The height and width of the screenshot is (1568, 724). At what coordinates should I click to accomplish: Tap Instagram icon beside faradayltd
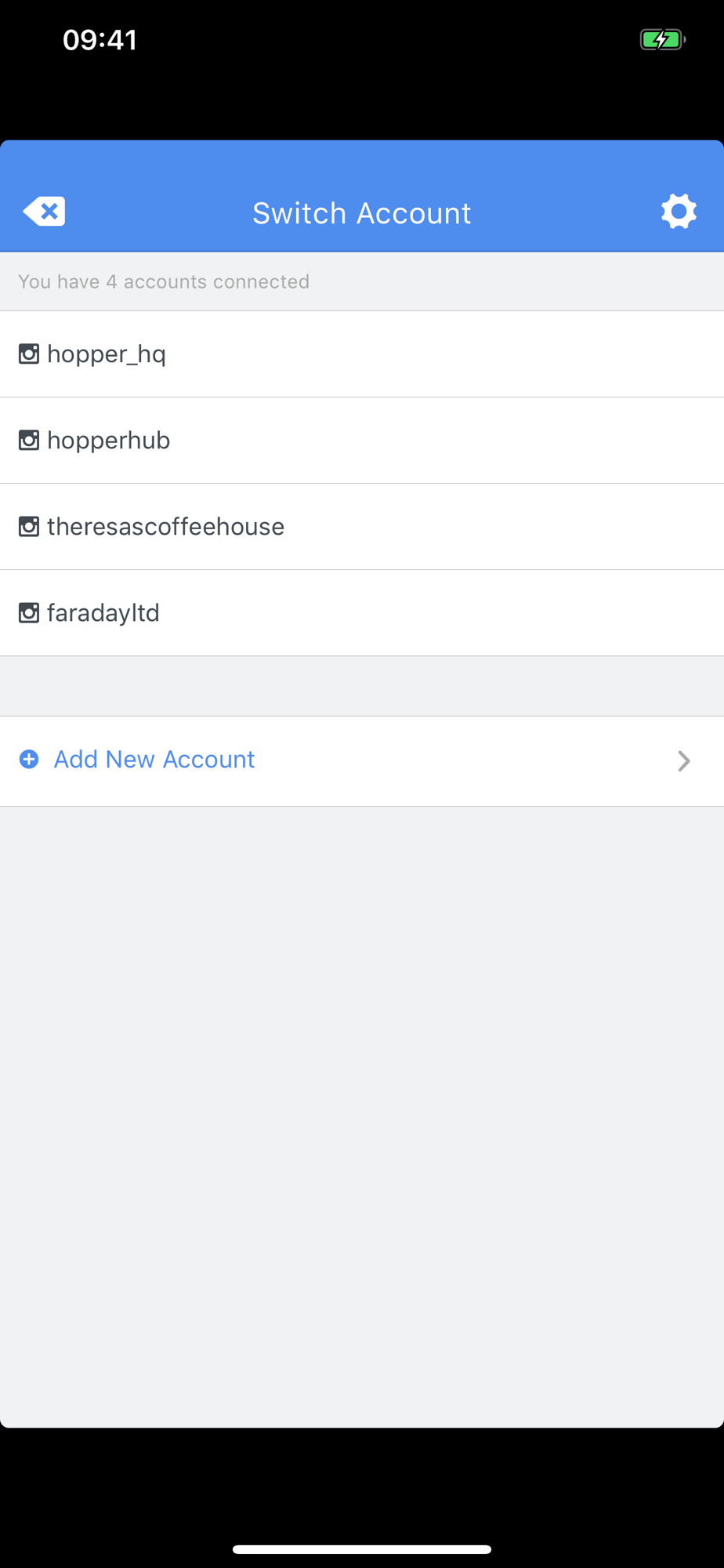pyautogui.click(x=29, y=613)
